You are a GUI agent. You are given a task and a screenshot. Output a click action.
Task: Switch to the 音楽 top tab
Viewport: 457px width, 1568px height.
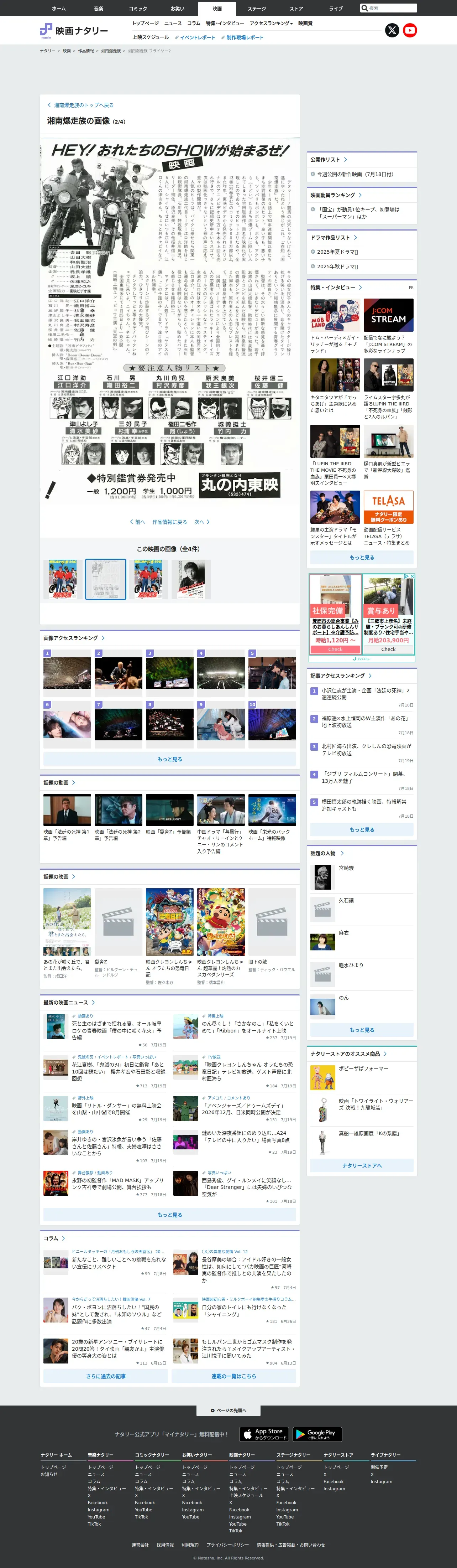tap(99, 9)
